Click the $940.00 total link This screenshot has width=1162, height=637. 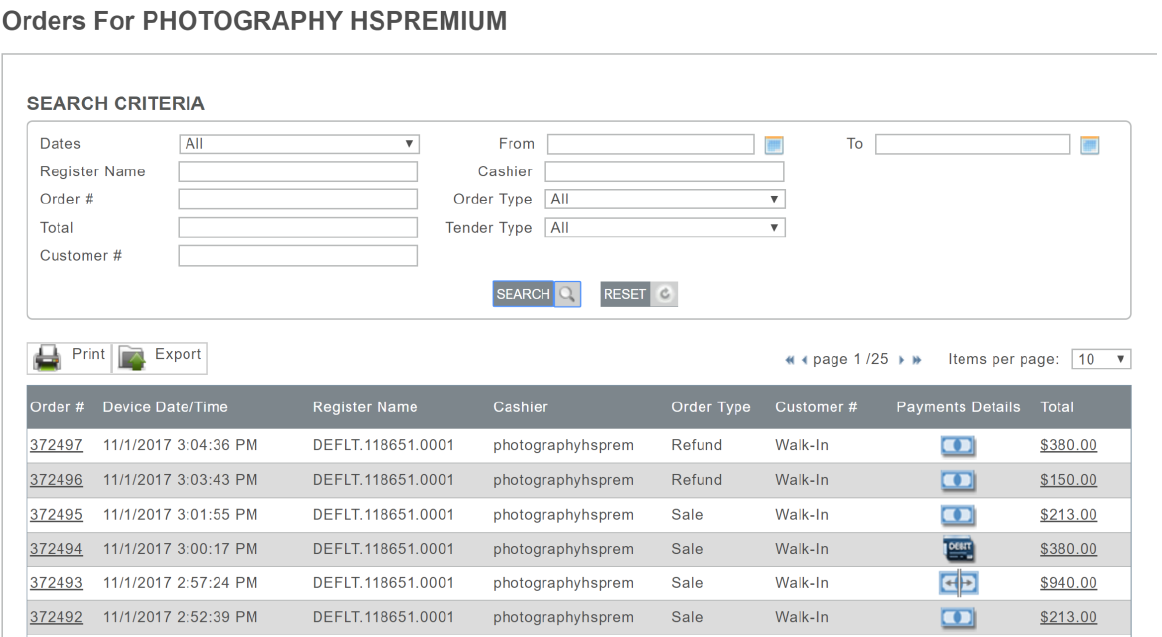(x=1068, y=583)
